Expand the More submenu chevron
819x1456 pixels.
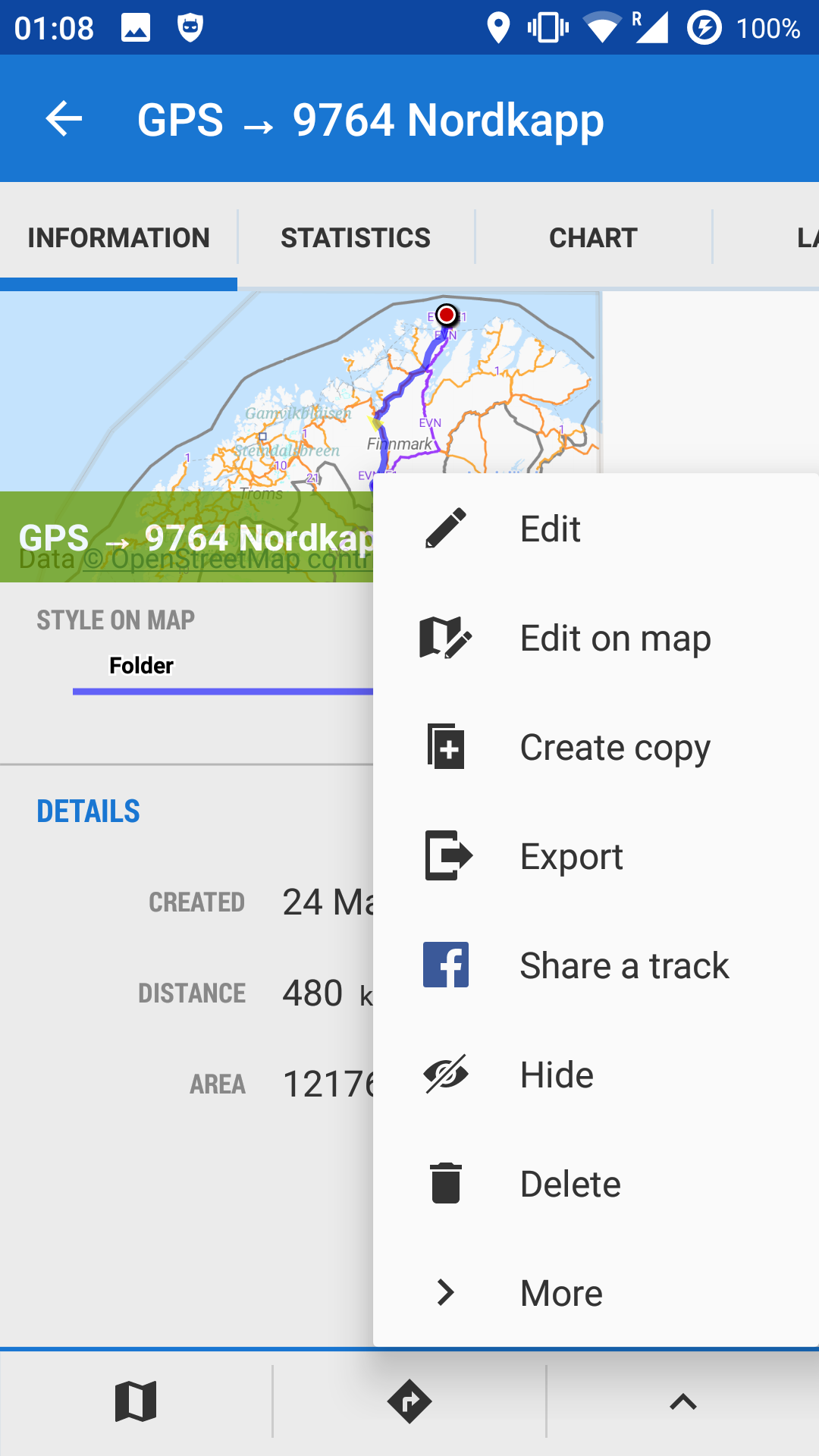(x=446, y=1292)
